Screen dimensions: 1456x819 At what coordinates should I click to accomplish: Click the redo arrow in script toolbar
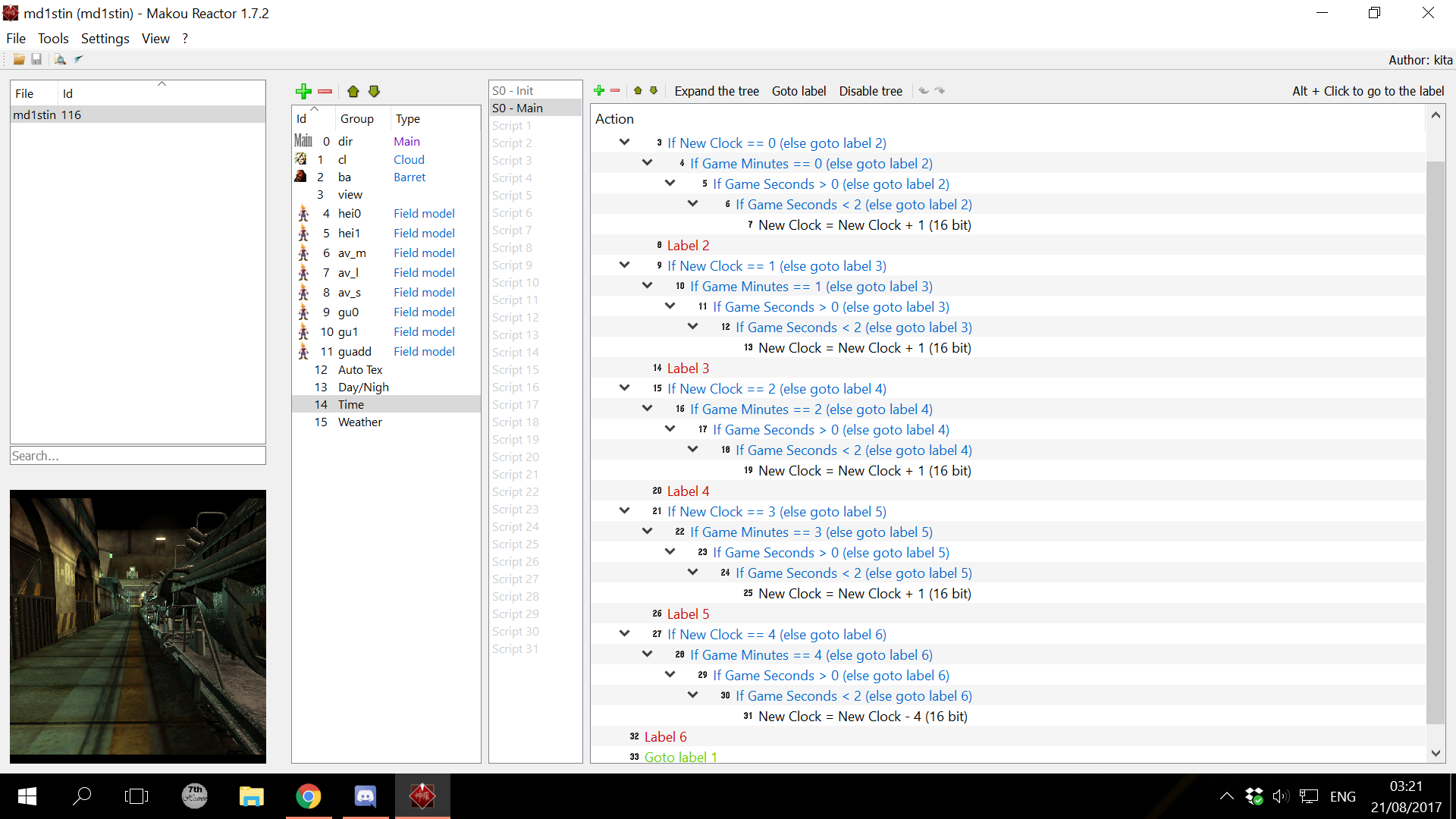pos(940,90)
